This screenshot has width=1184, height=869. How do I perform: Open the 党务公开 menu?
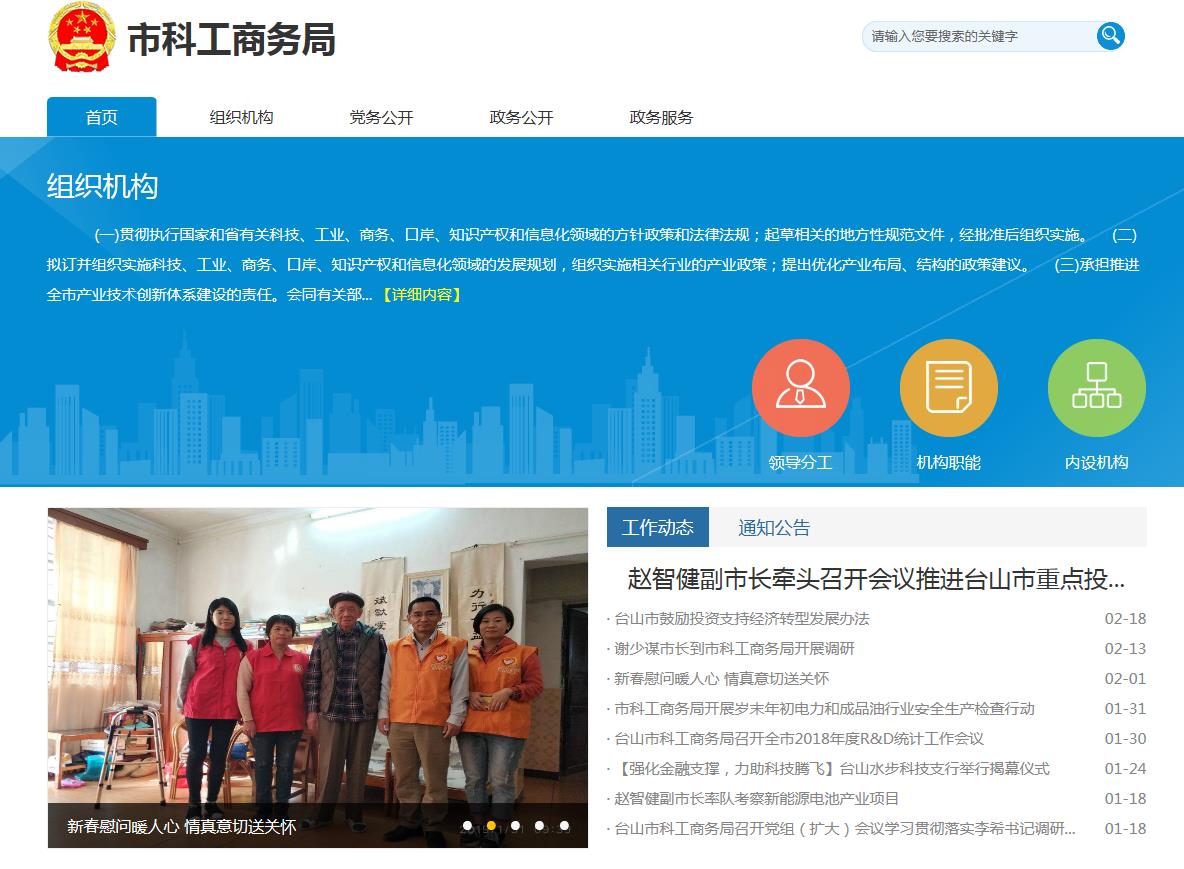coord(381,117)
